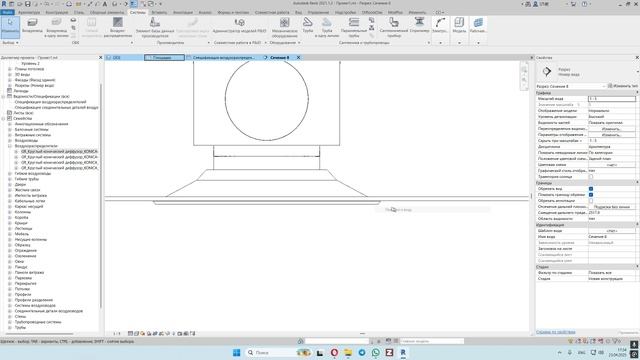Open the Выбор panel dropdown
640x360 pixels.
[x=10, y=42]
